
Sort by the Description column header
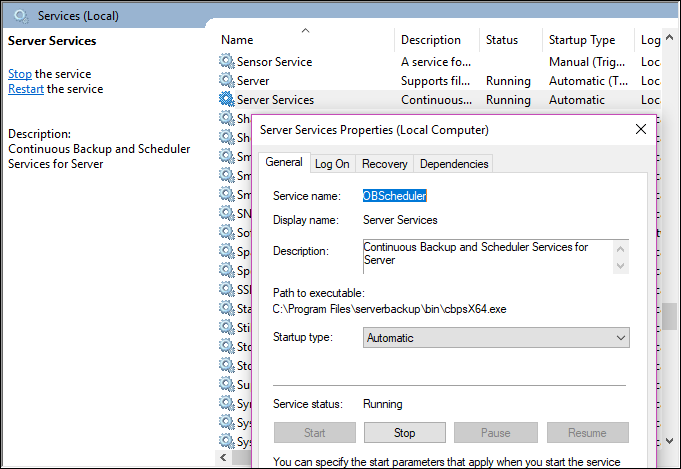(430, 40)
